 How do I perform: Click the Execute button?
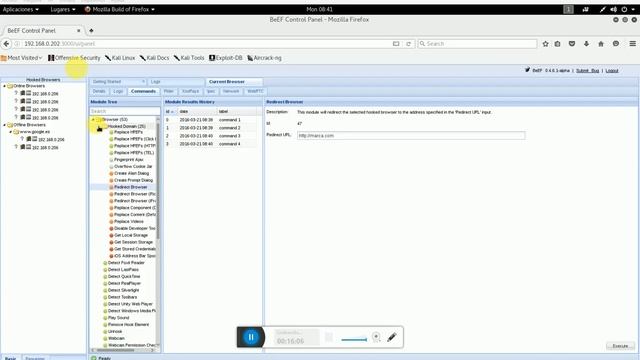pos(620,346)
